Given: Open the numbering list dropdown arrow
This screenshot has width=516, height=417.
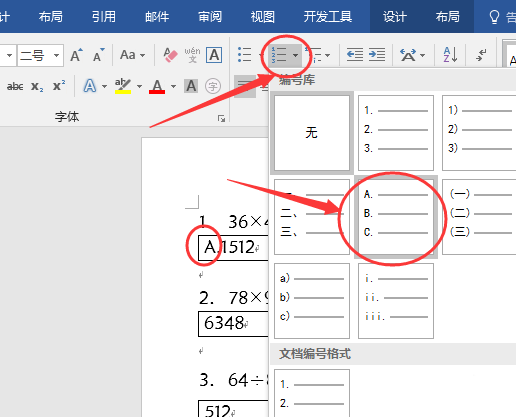Looking at the screenshot, I should click(295, 55).
